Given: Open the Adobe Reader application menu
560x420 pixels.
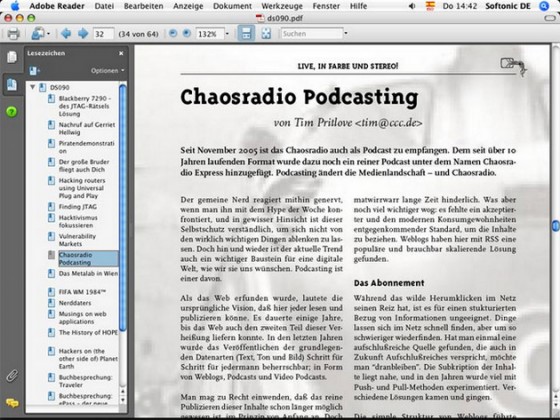Looking at the screenshot, I should click(x=57, y=6).
